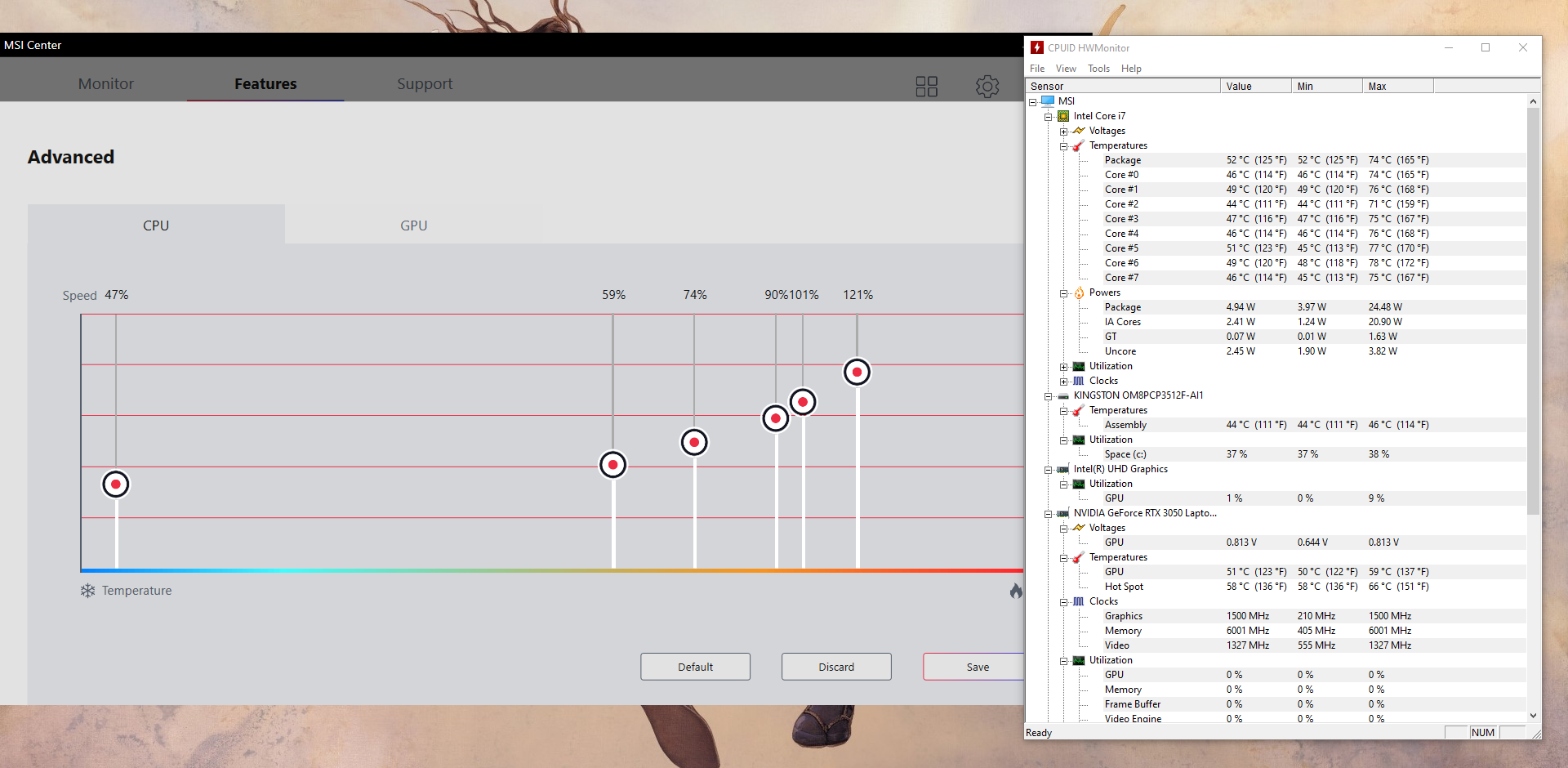Click the CPU Utilization chart icon
Screen dimensions: 1568x768
[x=1079, y=366]
